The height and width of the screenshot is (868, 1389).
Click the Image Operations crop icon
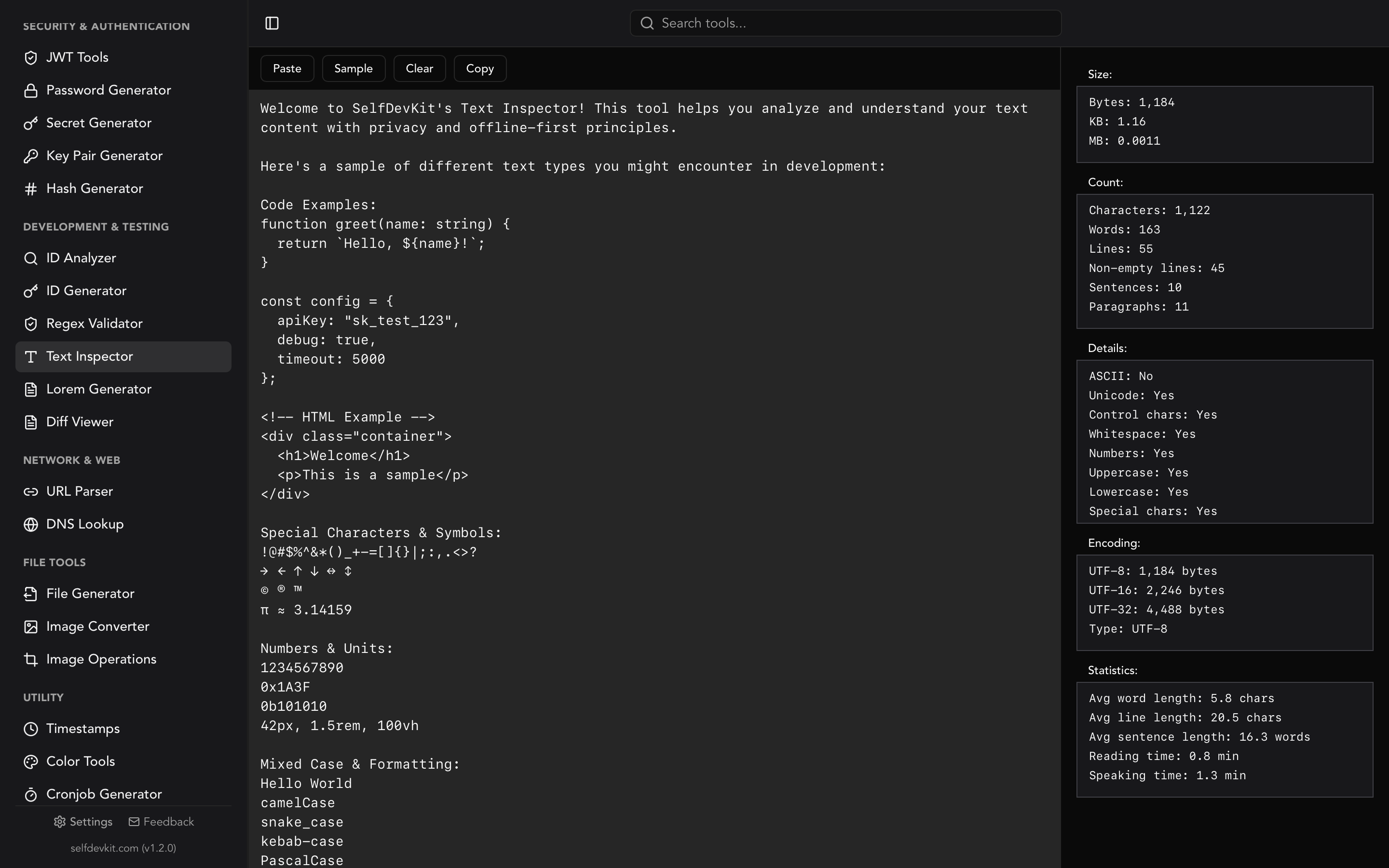[x=31, y=659]
